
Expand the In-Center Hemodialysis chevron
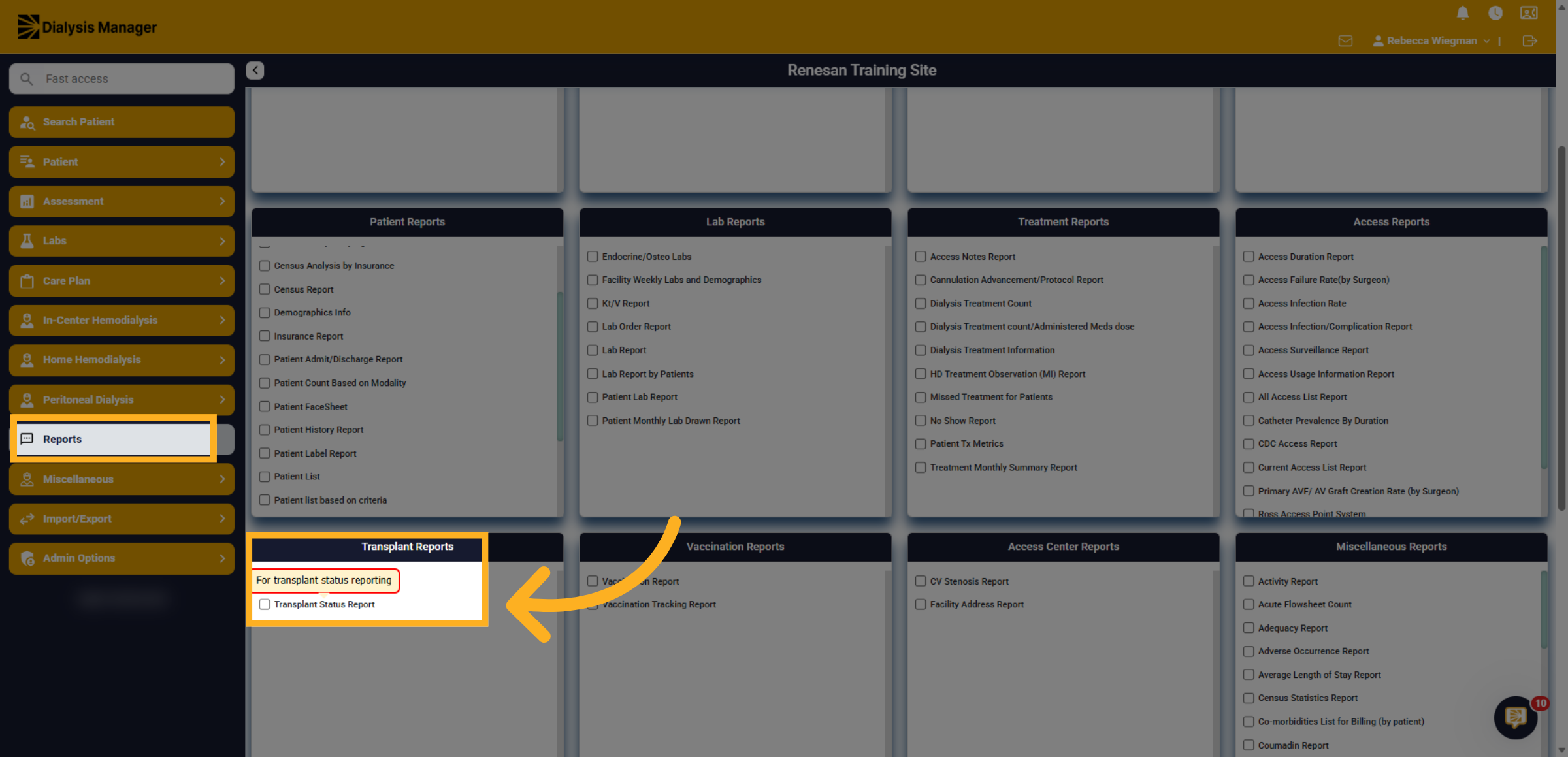[222, 320]
